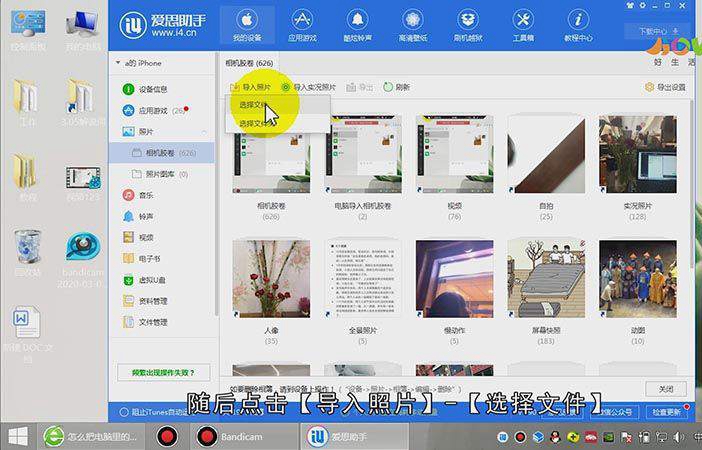
Task: Click the Bandicam taskbar button
Action: 244,437
